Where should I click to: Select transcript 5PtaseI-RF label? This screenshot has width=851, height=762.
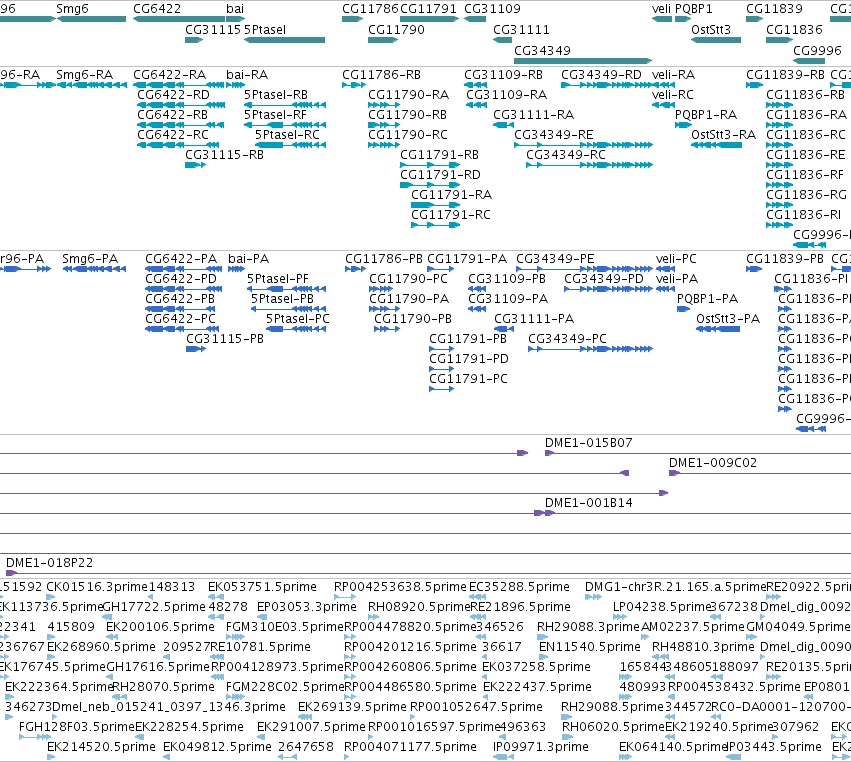[x=275, y=115]
